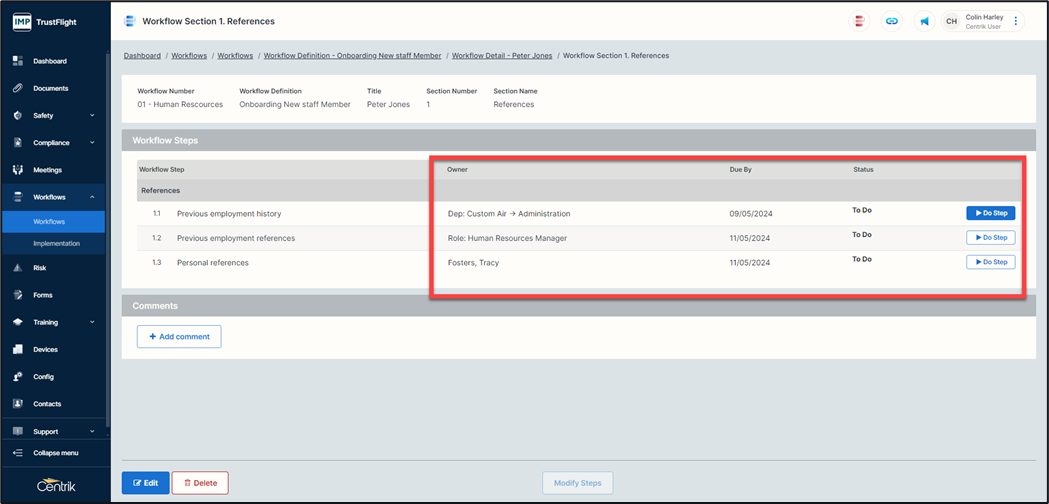Screen dimensions: 1049x504
Task: Expand the Compliance submenu arrow
Action: click(x=93, y=143)
